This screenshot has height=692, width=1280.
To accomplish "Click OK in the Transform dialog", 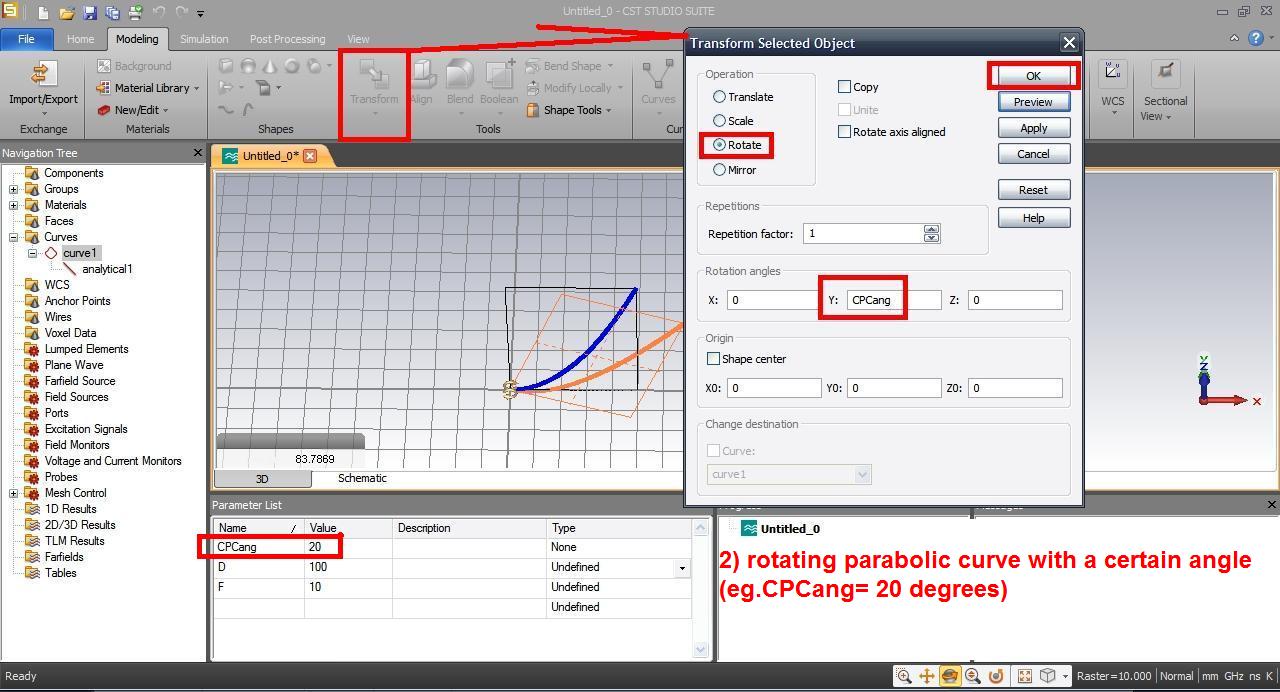I will point(1033,76).
